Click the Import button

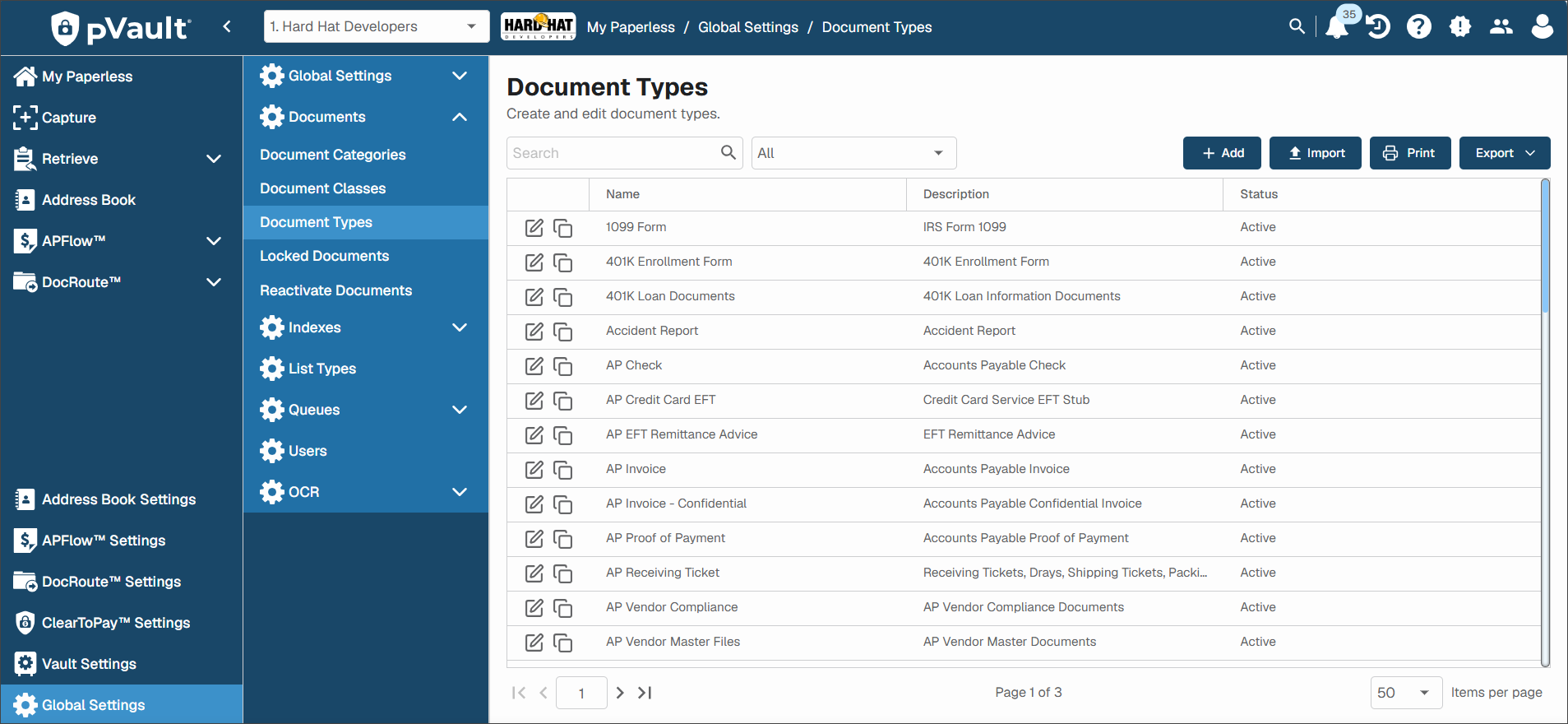1316,153
